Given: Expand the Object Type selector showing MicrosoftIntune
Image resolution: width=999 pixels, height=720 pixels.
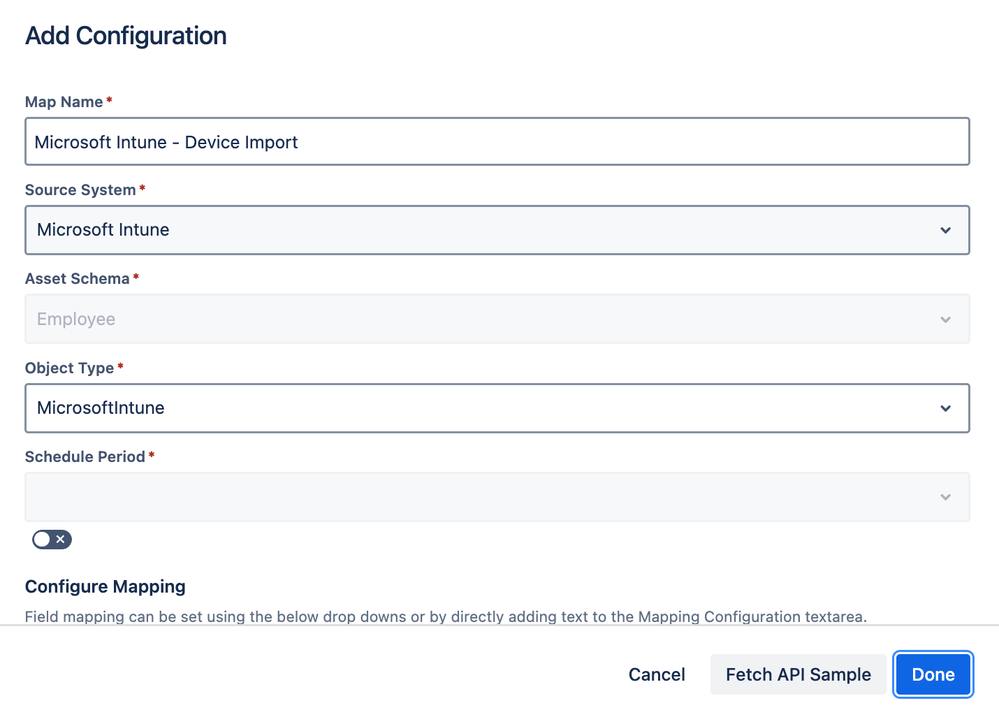Looking at the screenshot, I should 497,408.
